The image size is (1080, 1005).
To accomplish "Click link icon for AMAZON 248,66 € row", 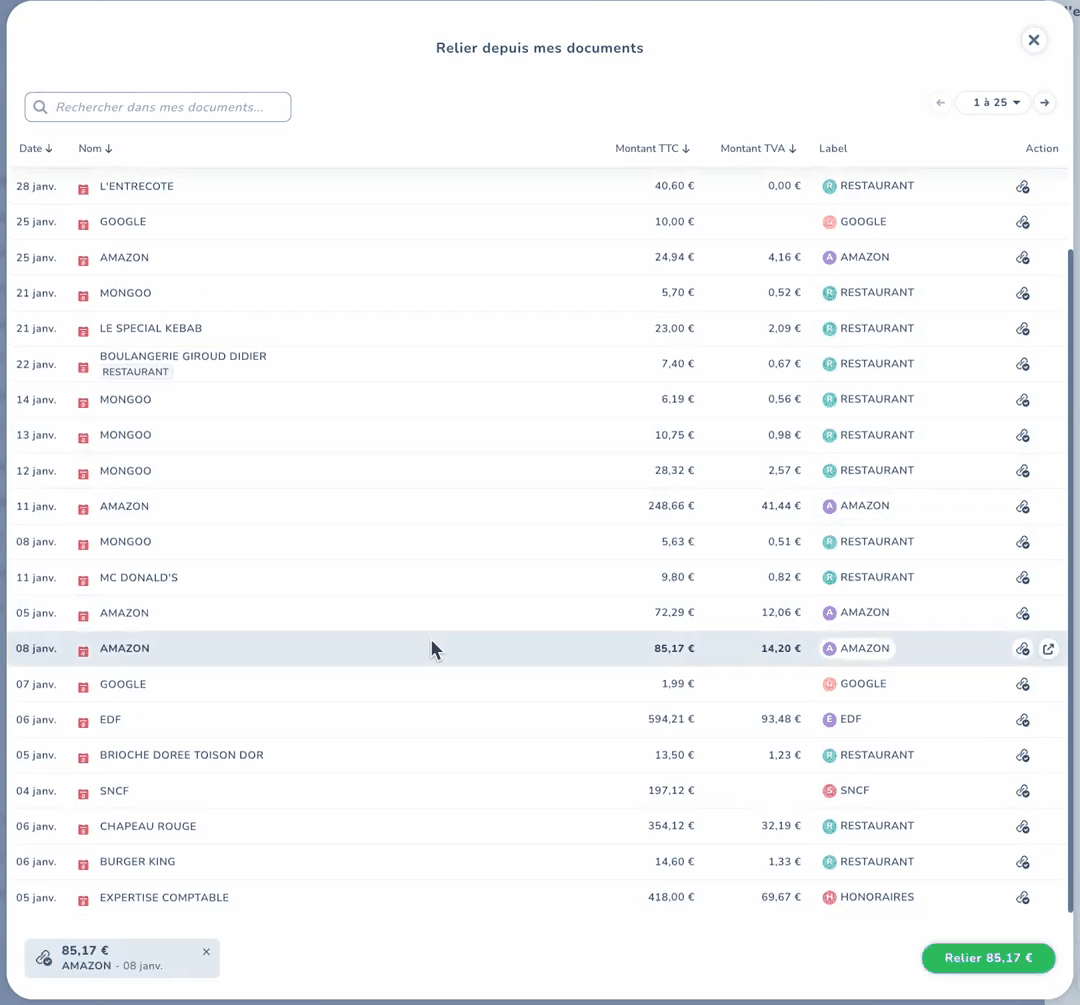I will click(1022, 506).
